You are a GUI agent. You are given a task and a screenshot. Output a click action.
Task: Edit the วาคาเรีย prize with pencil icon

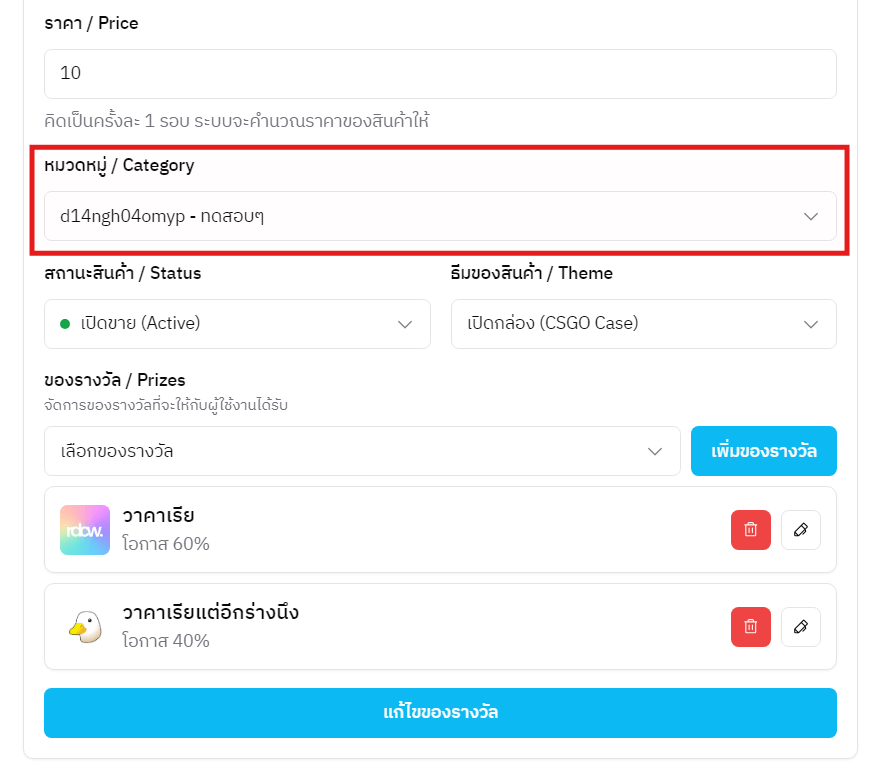pos(800,530)
